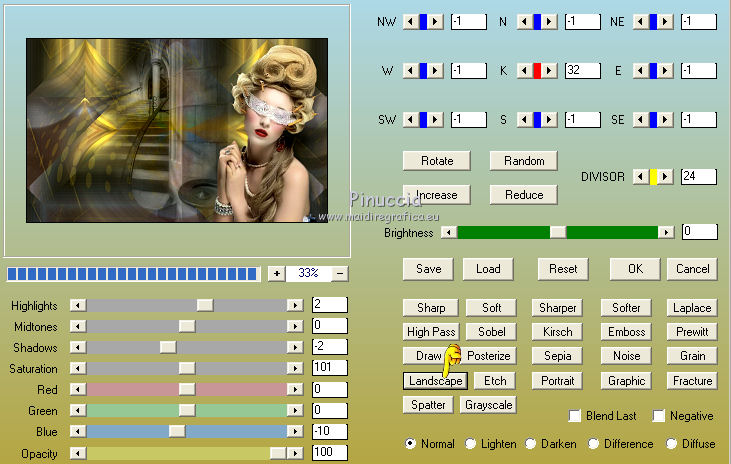Screen dimensions: 731x464
Task: Click the Reduce button
Action: (524, 195)
